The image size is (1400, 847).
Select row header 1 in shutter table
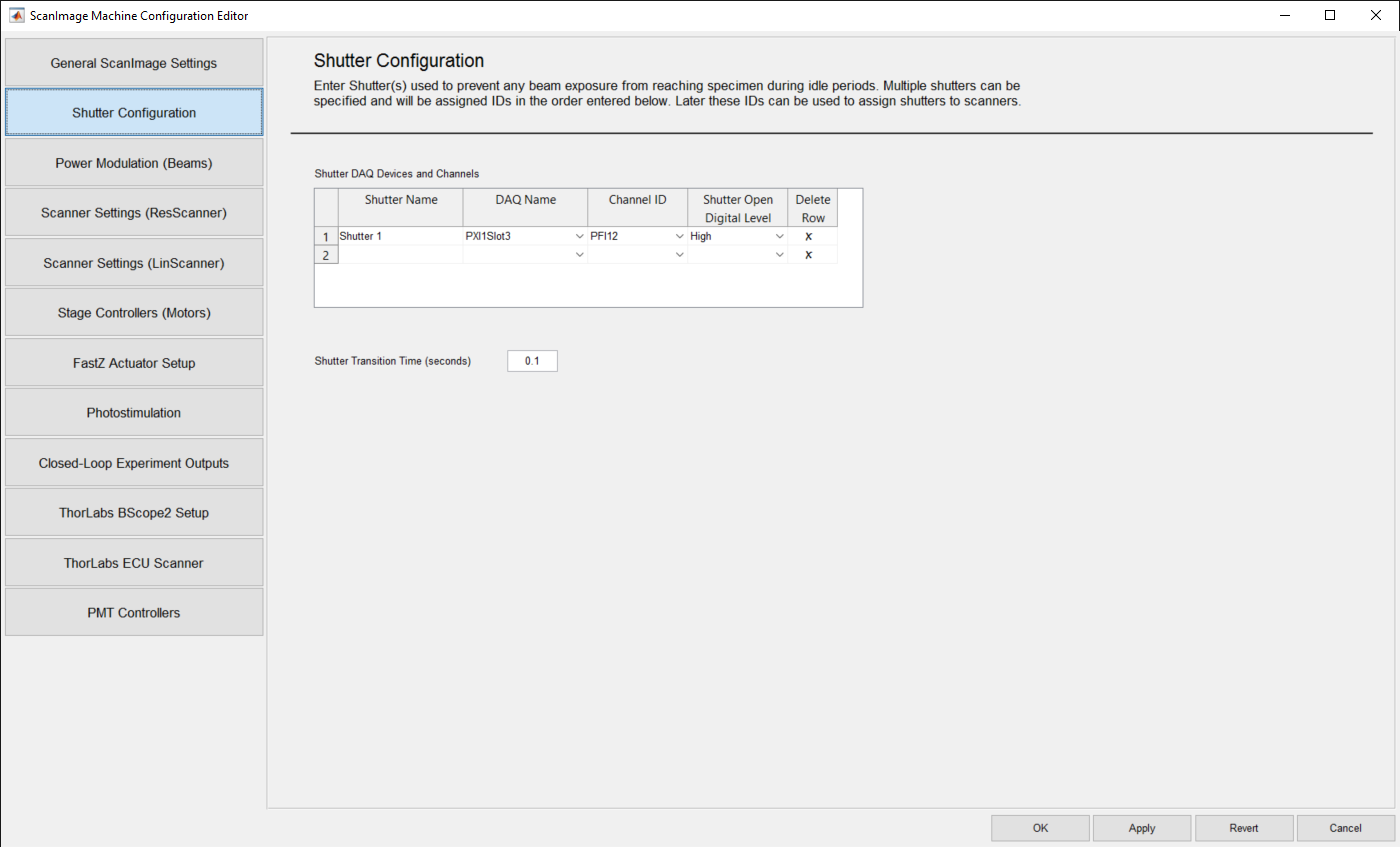[x=326, y=236]
